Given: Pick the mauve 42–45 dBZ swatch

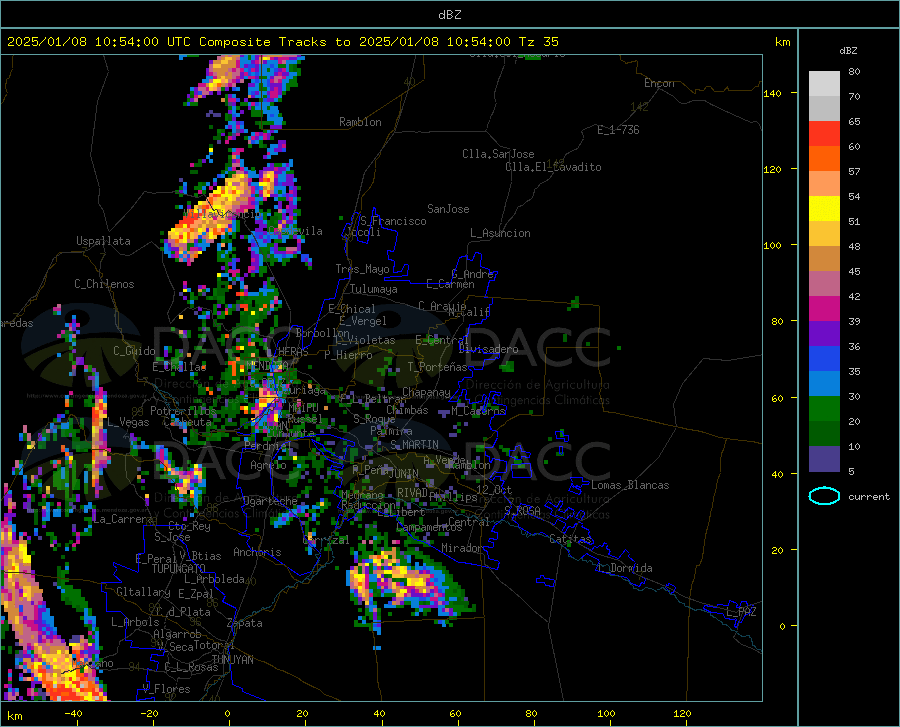Looking at the screenshot, I should point(824,283).
